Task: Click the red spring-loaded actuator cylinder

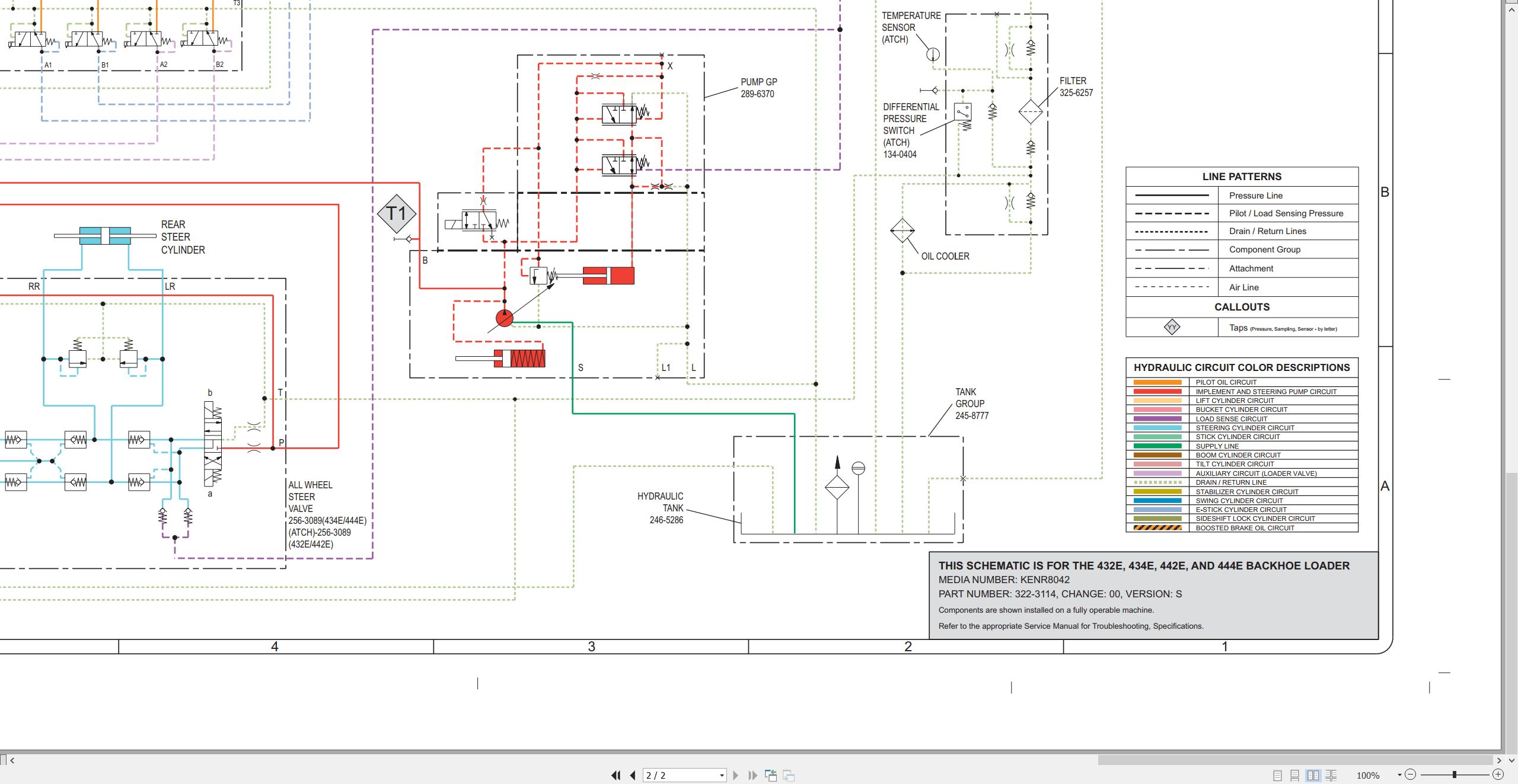Action: 500,359
